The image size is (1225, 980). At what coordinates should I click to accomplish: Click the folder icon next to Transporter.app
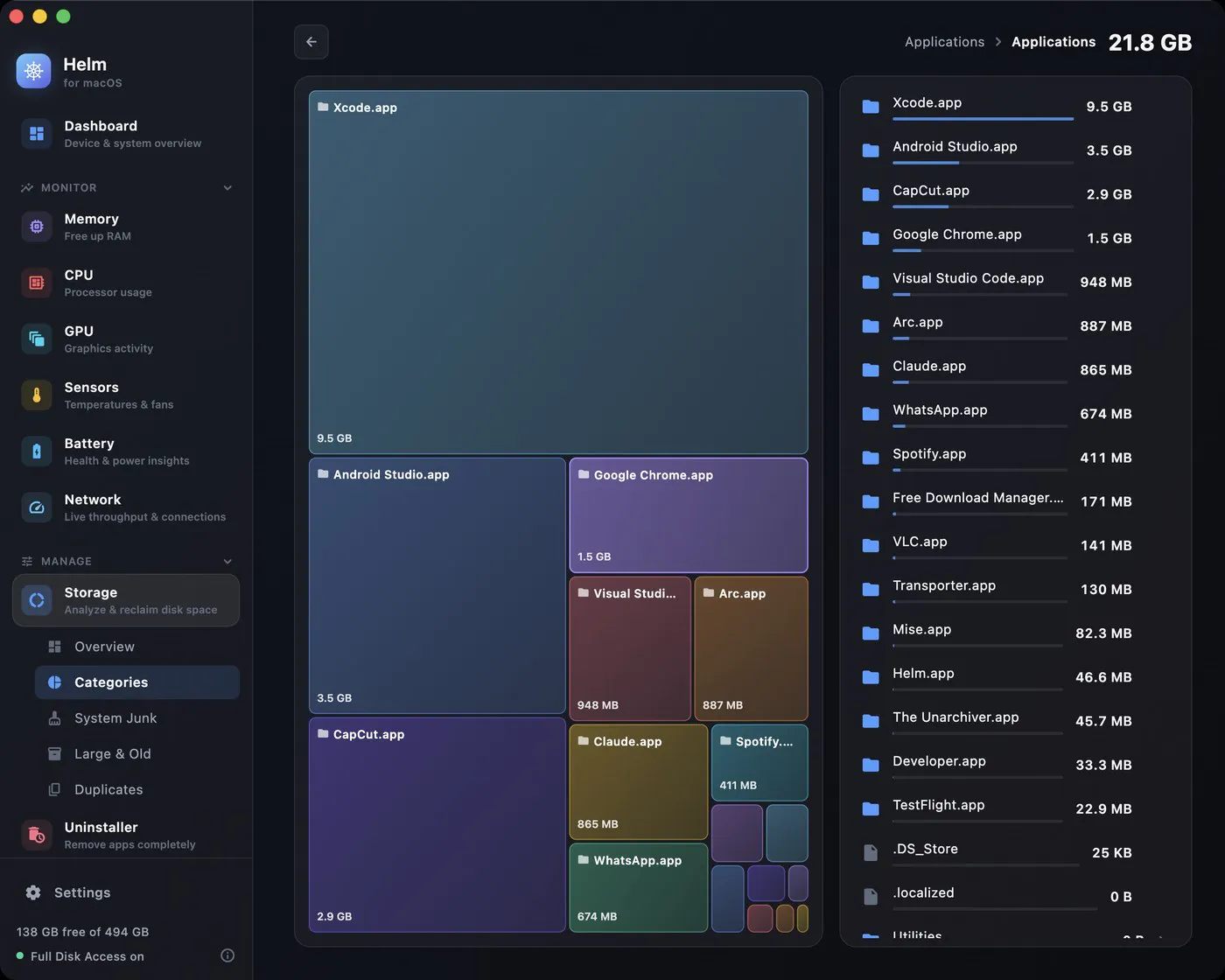coord(871,589)
